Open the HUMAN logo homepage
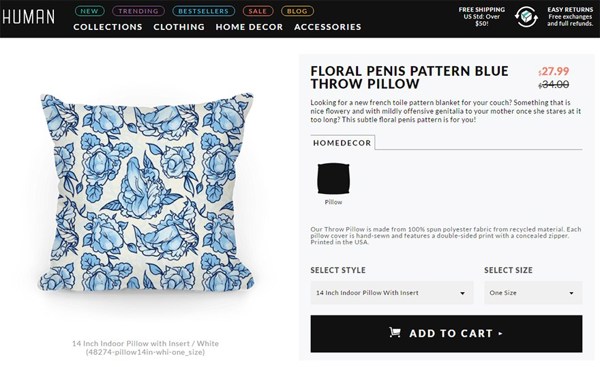Viewport: 600px width, 367px height. [x=28, y=17]
